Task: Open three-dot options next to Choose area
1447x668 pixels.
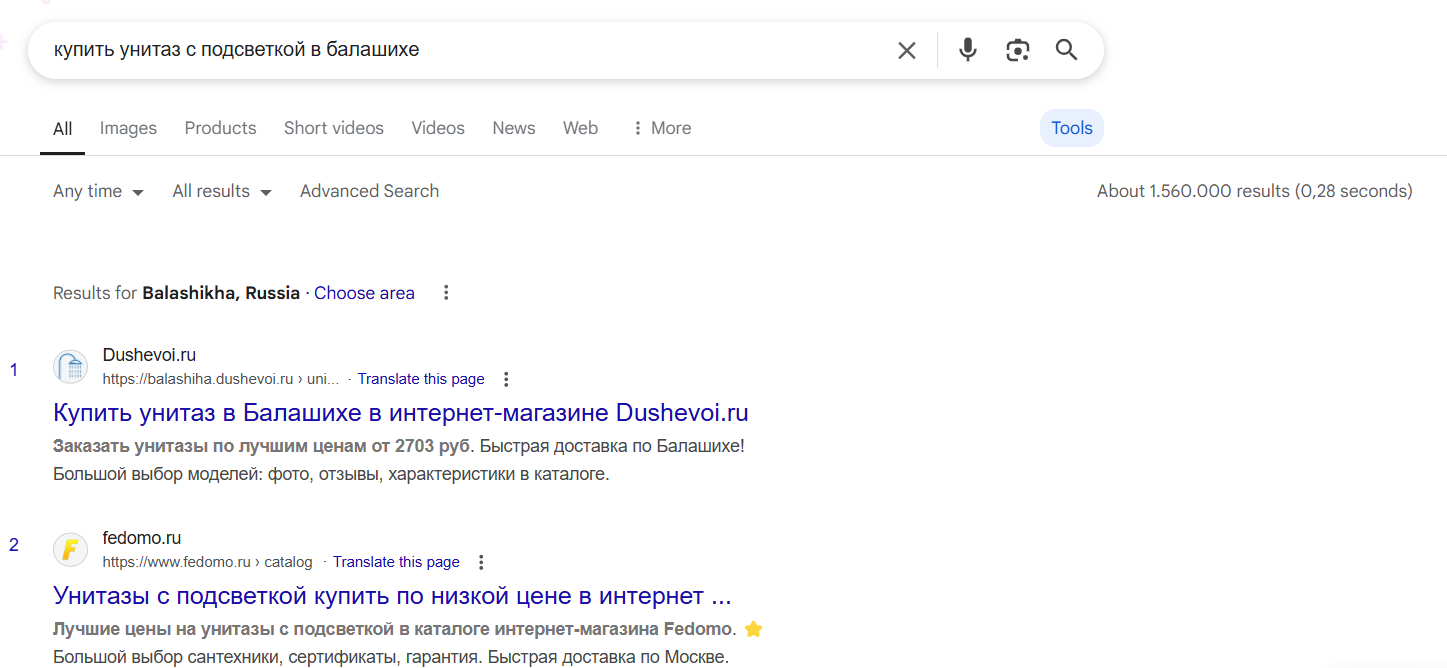Action: tap(446, 293)
